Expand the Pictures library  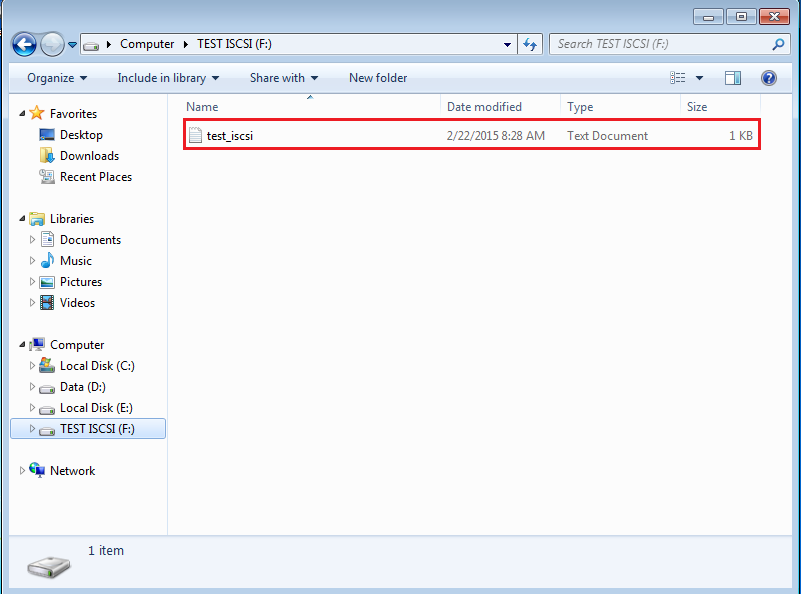(32, 281)
